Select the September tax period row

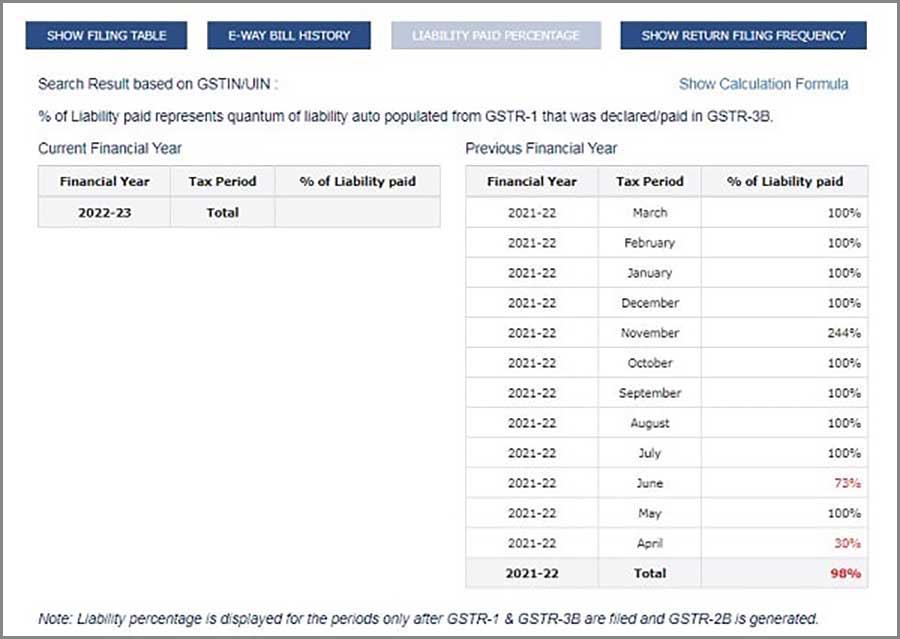[x=649, y=393]
